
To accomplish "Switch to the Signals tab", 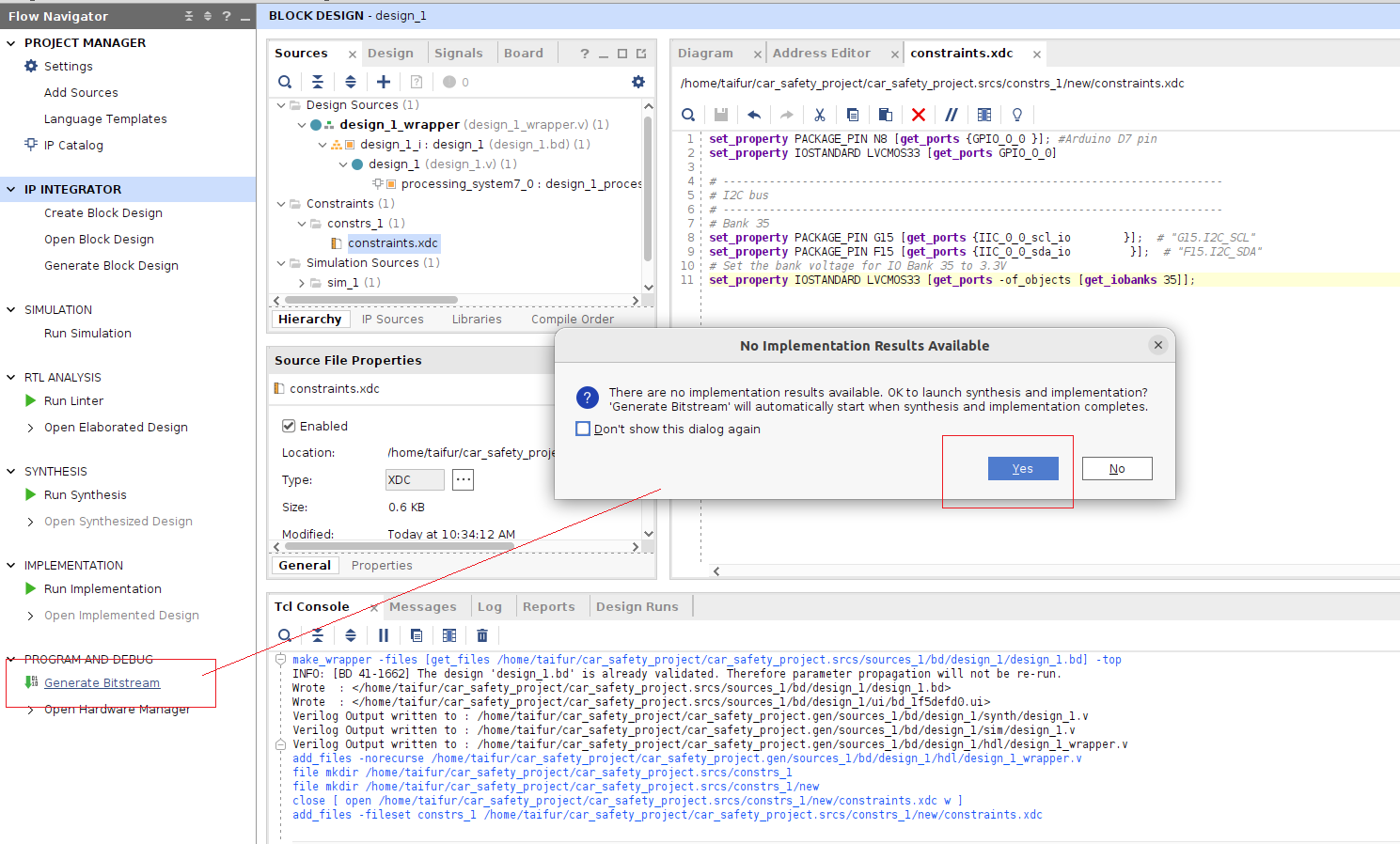I will point(459,54).
